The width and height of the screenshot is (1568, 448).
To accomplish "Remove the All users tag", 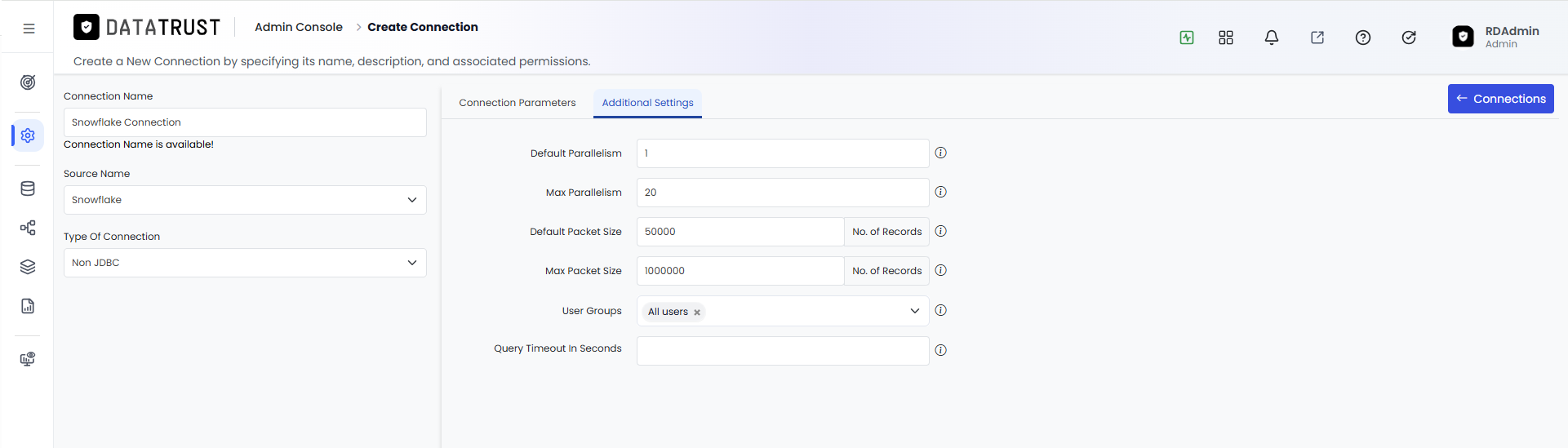I will (697, 313).
